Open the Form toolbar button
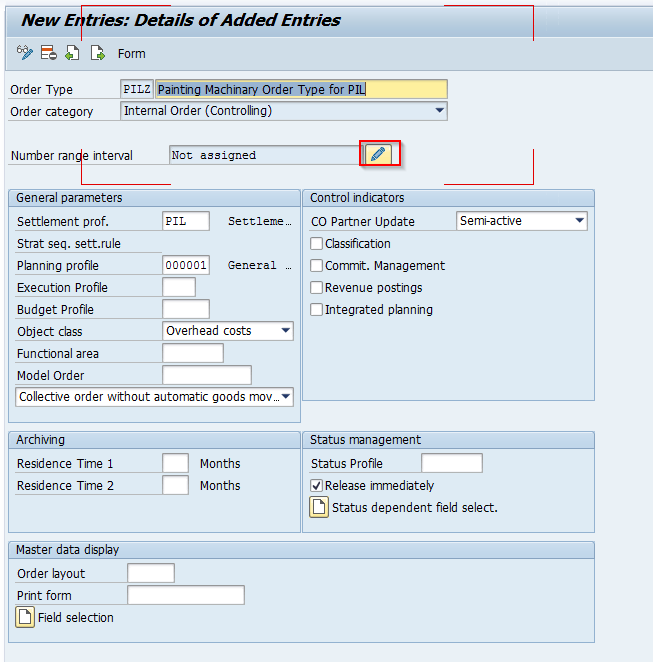The image size is (653, 662). pos(131,54)
